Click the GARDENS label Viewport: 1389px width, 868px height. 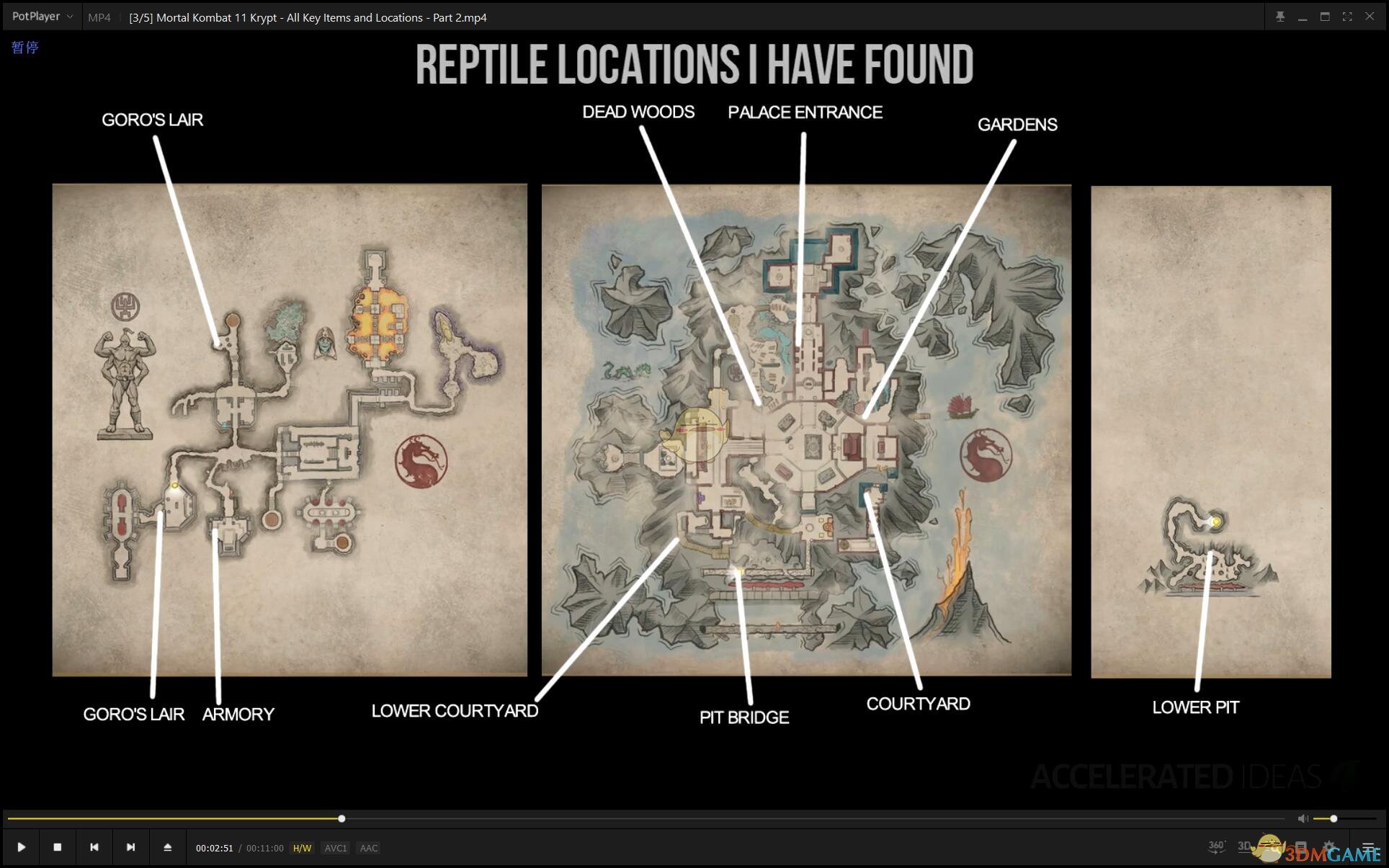click(1017, 125)
